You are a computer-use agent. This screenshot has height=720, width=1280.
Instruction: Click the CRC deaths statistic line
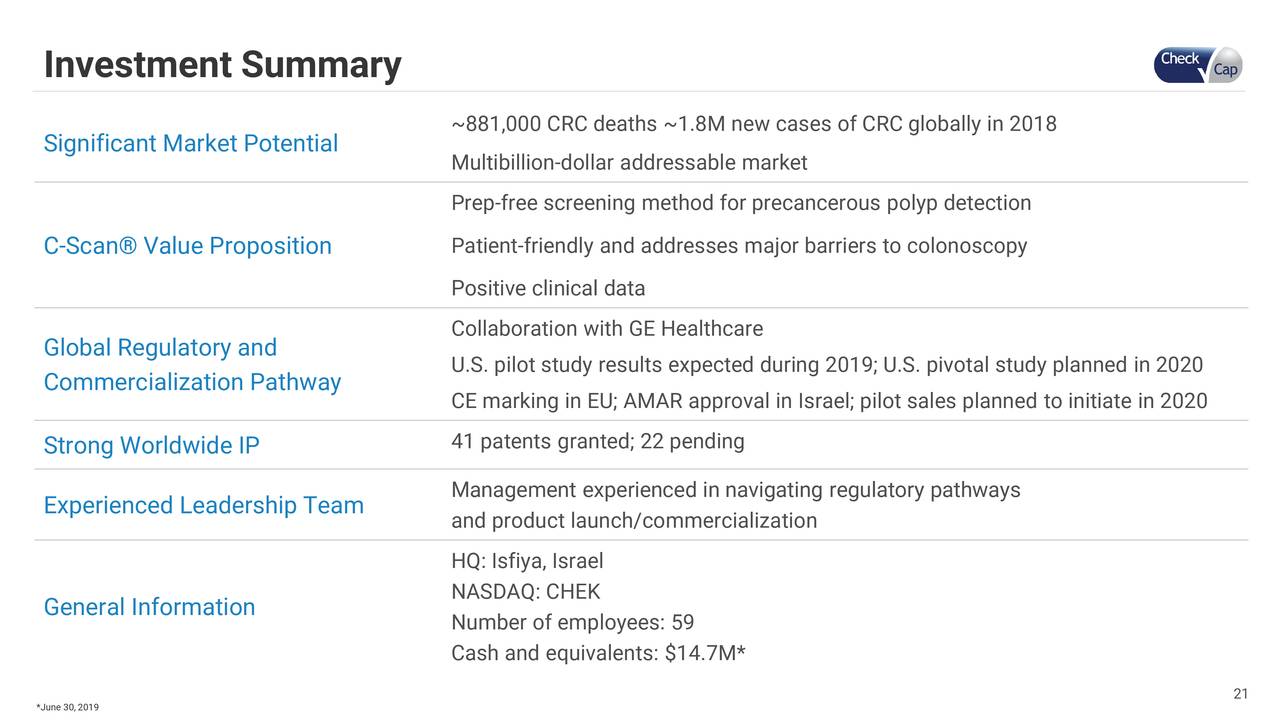[753, 124]
